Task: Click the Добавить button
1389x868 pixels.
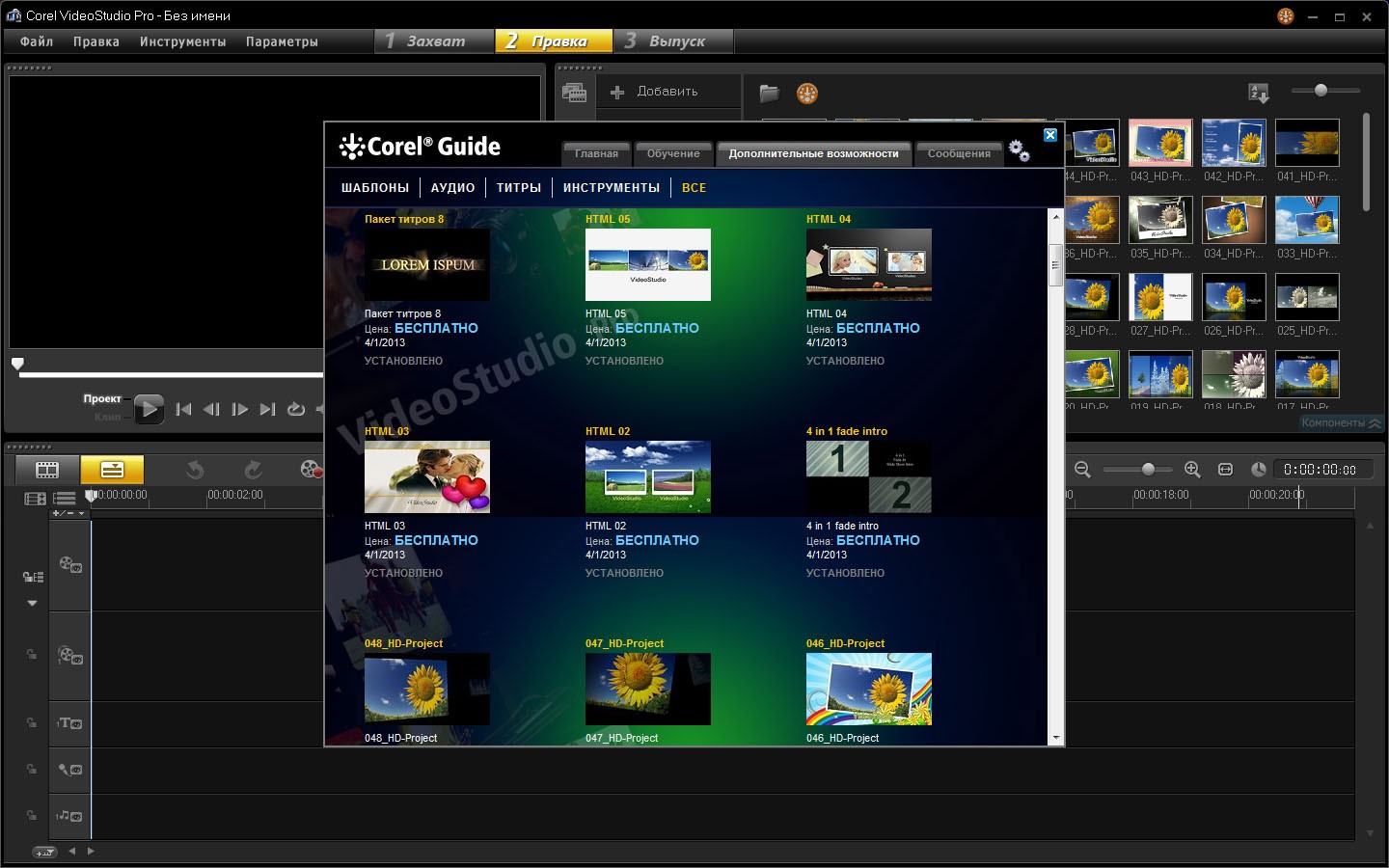Action: pyautogui.click(x=666, y=91)
